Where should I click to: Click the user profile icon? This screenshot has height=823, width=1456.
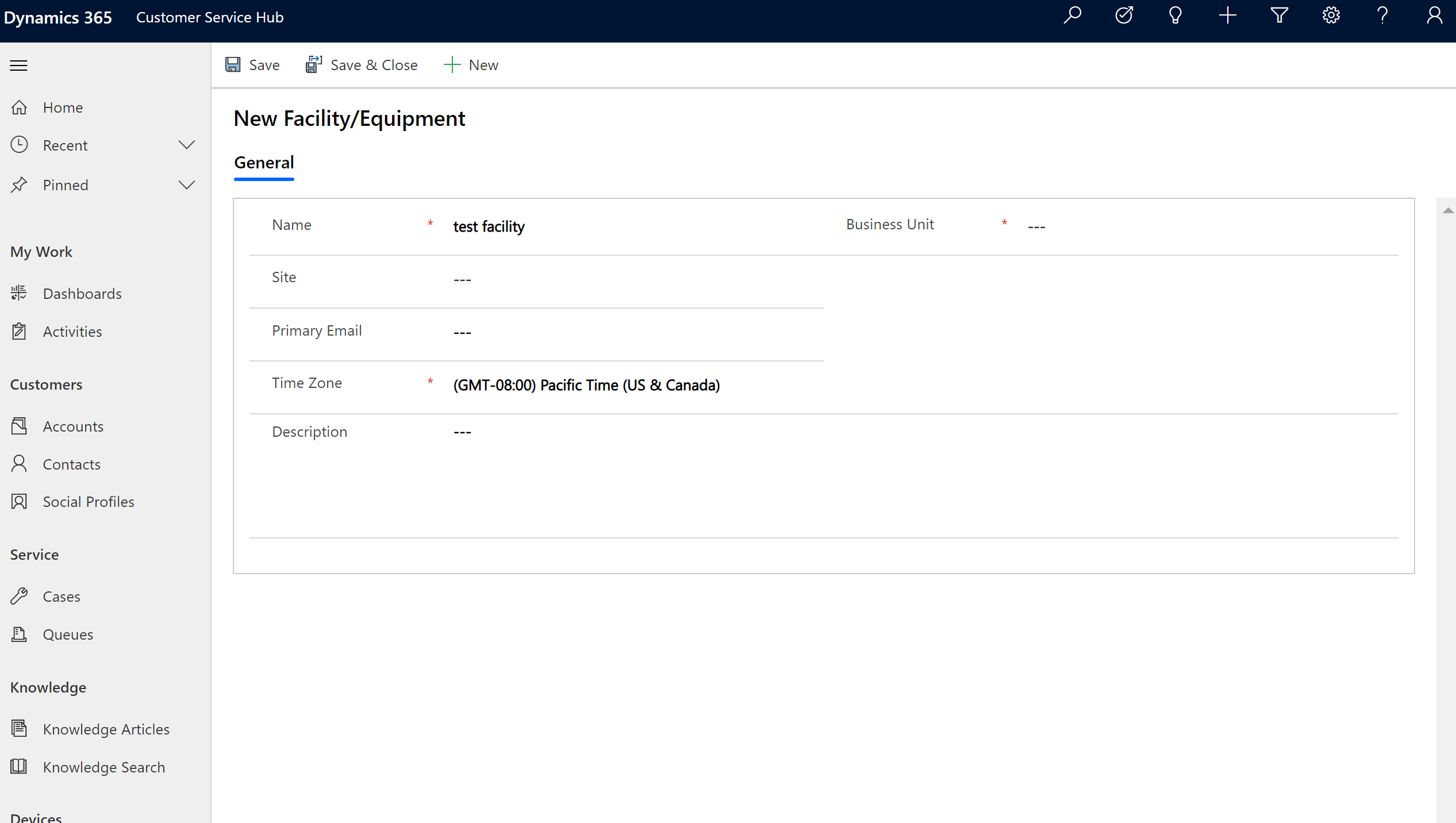click(1433, 15)
